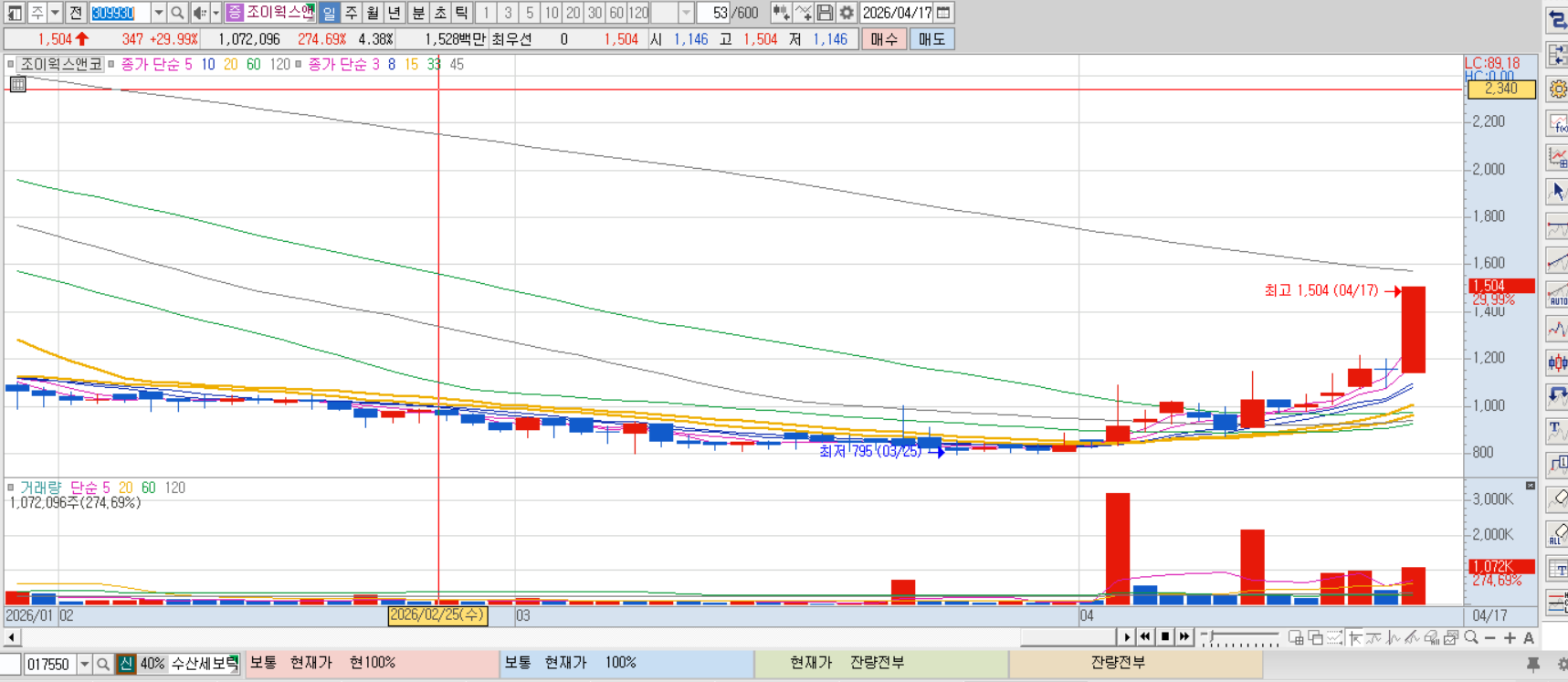
Task: Click the AUTO trendline tool icon
Action: point(1557,295)
